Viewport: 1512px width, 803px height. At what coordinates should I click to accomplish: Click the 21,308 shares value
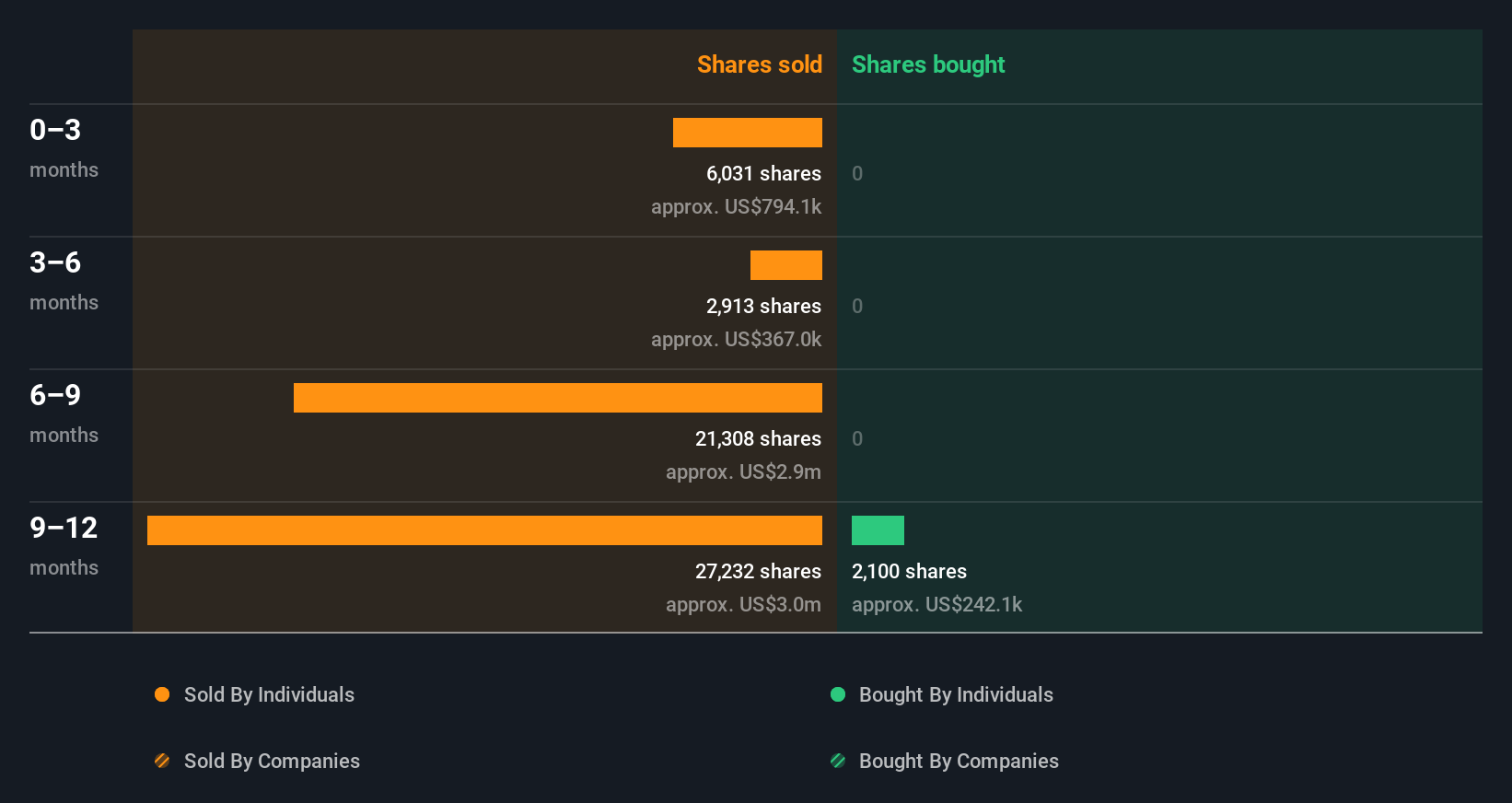758,438
